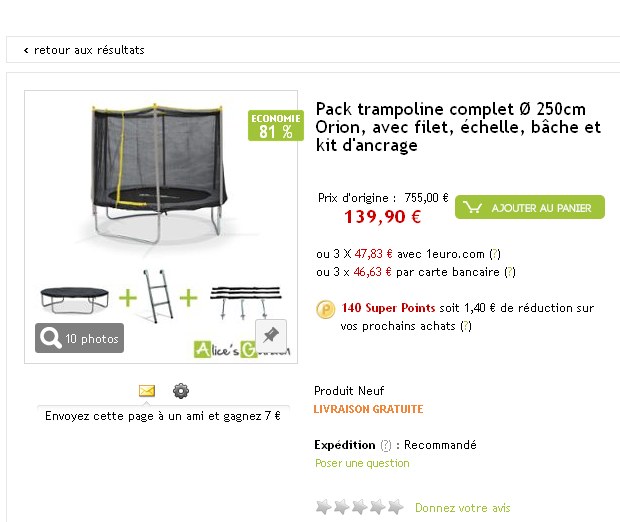The width and height of the screenshot is (620, 522).
Task: Click the trampoline cover accessory image
Action: click(x=75, y=298)
